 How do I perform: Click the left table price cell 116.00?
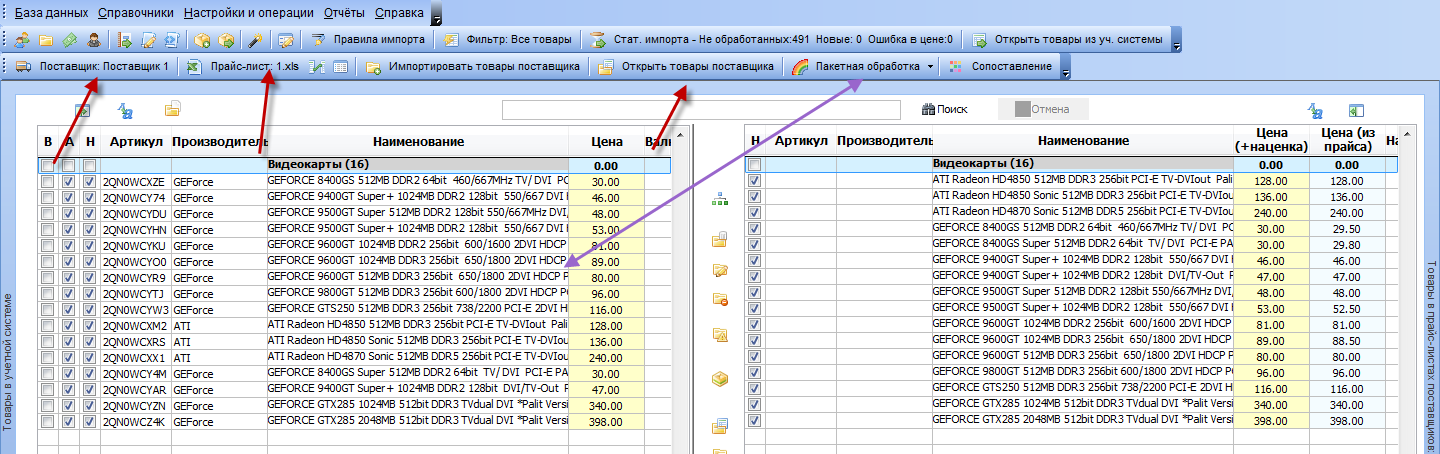coord(606,310)
